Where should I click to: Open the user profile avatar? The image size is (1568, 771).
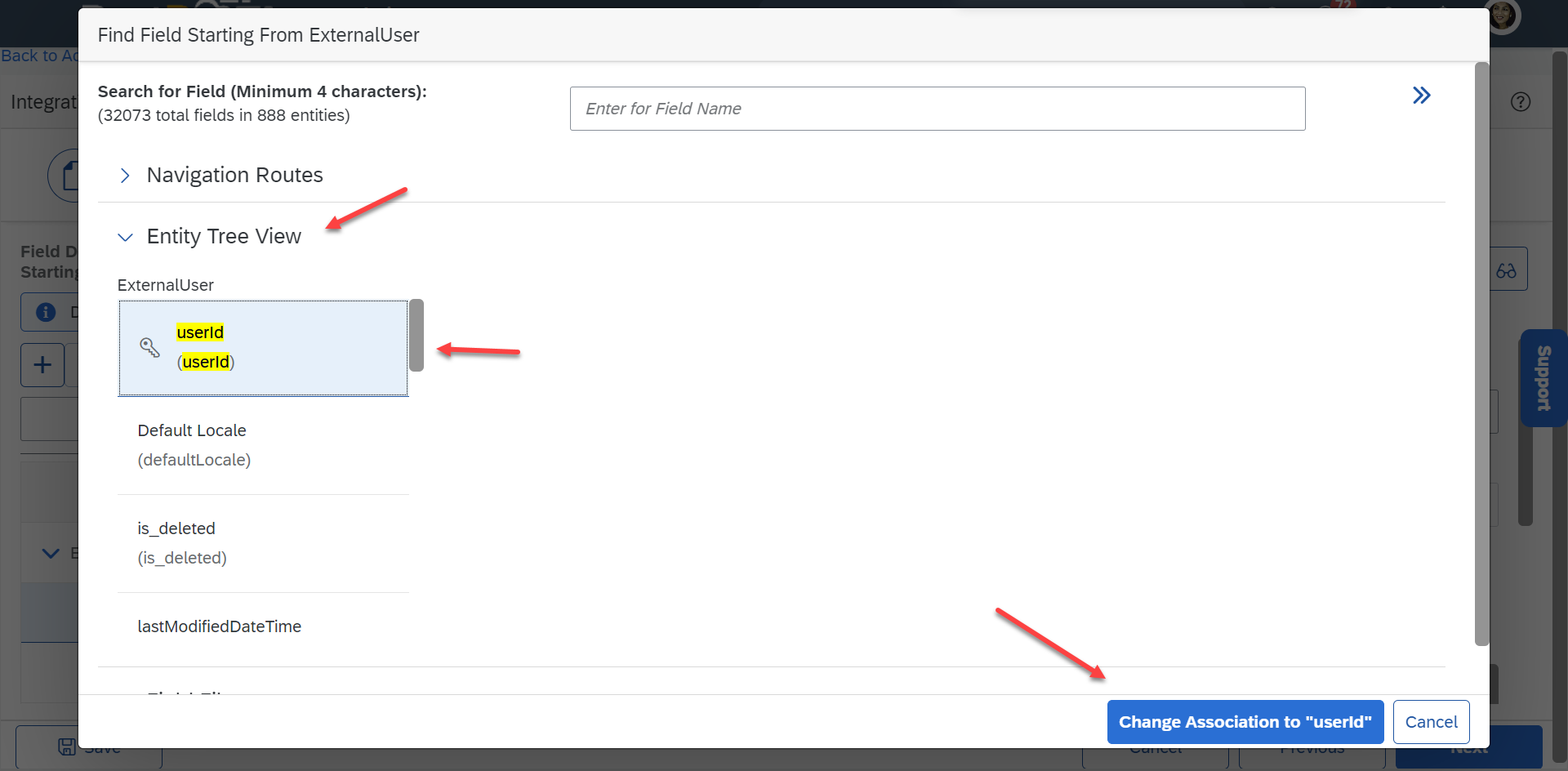1503,15
